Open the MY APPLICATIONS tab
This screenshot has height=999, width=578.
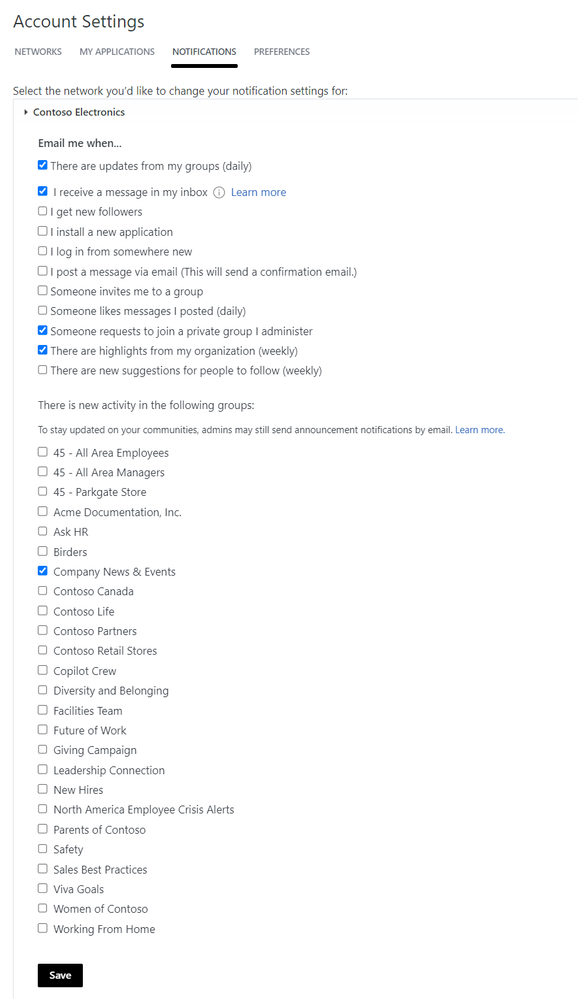(117, 52)
